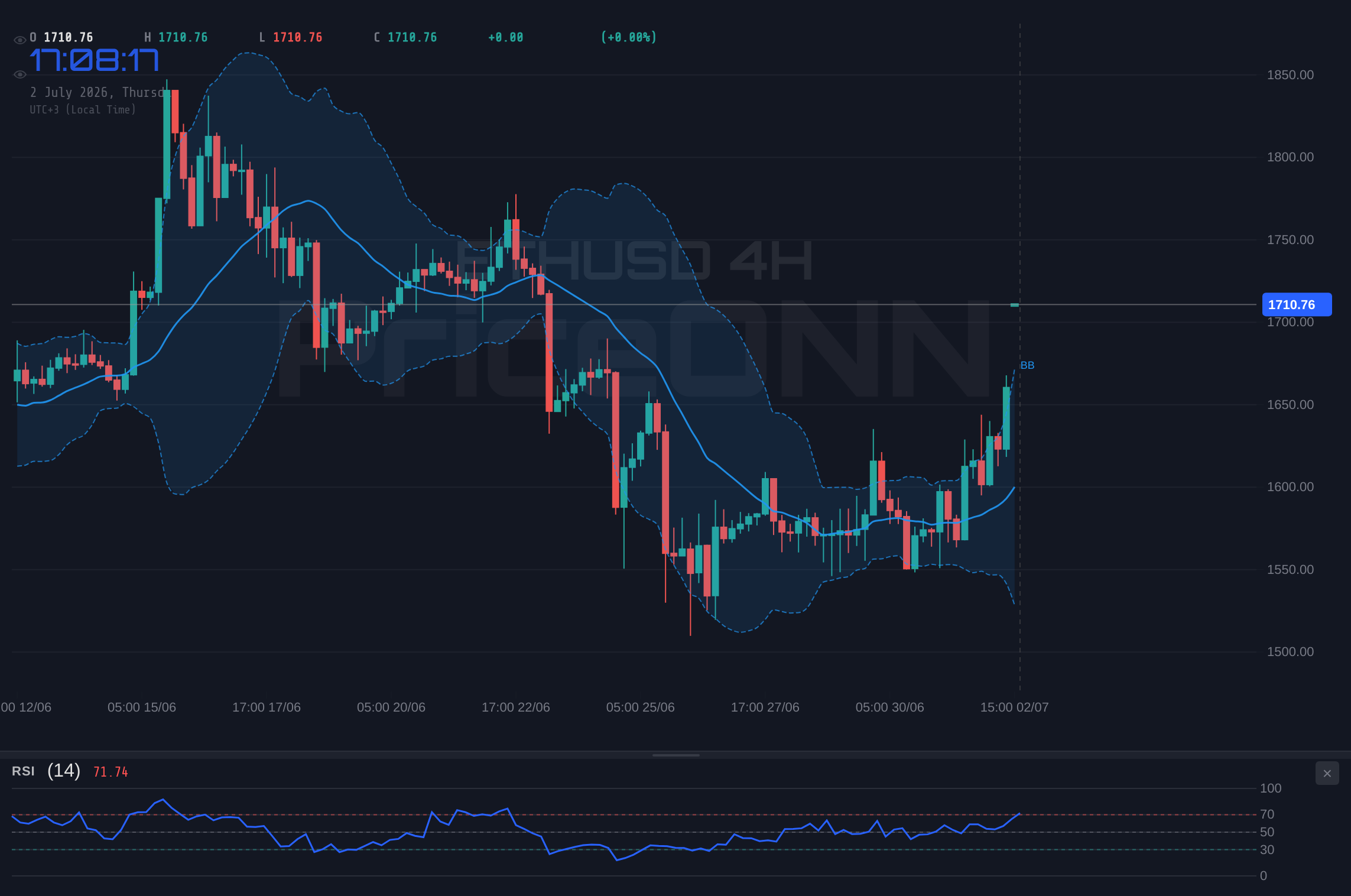This screenshot has width=1351, height=896.
Task: Click the 1710.76 current price label
Action: (1297, 304)
